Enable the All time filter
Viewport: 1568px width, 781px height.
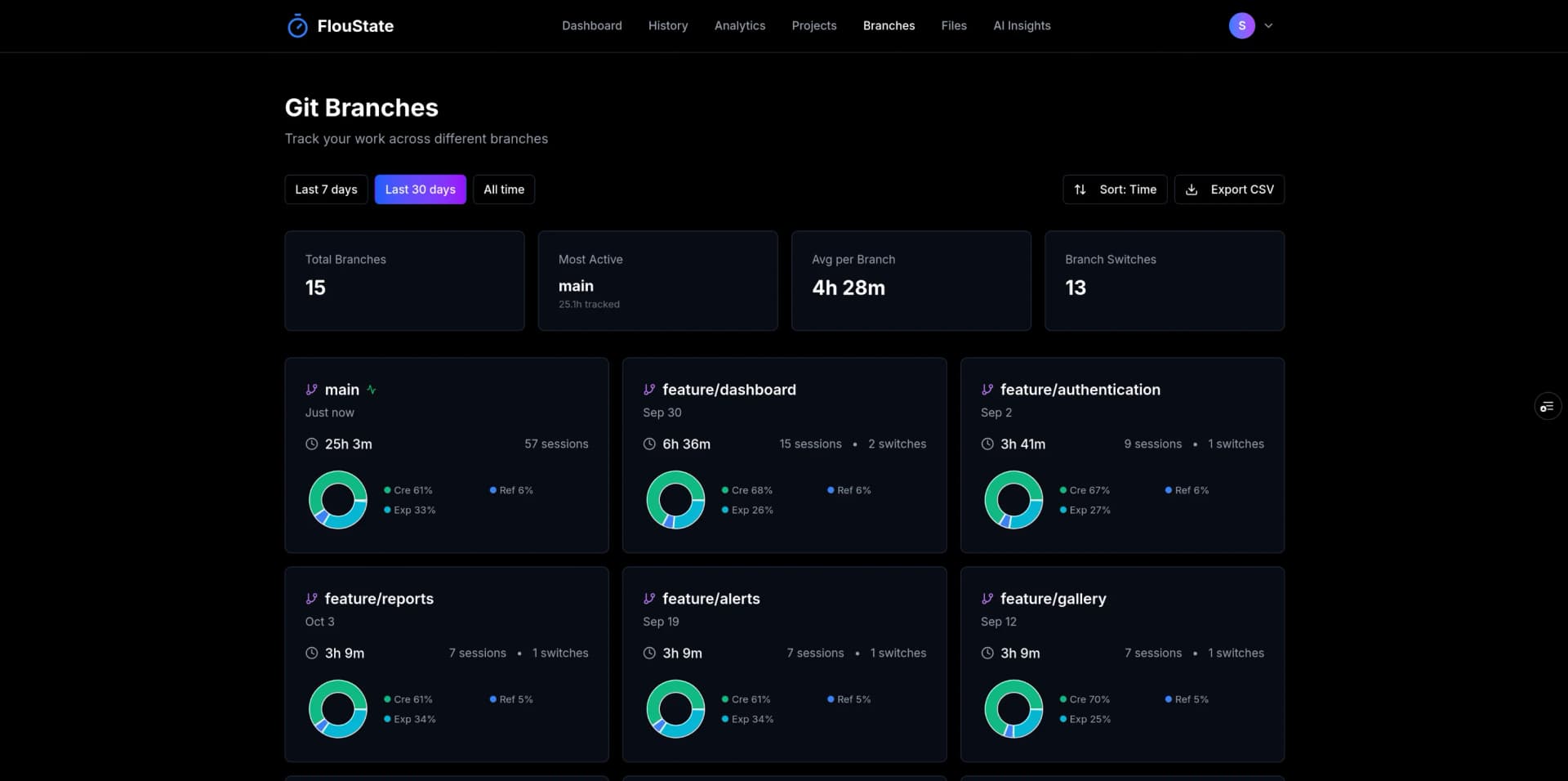pyautogui.click(x=503, y=189)
